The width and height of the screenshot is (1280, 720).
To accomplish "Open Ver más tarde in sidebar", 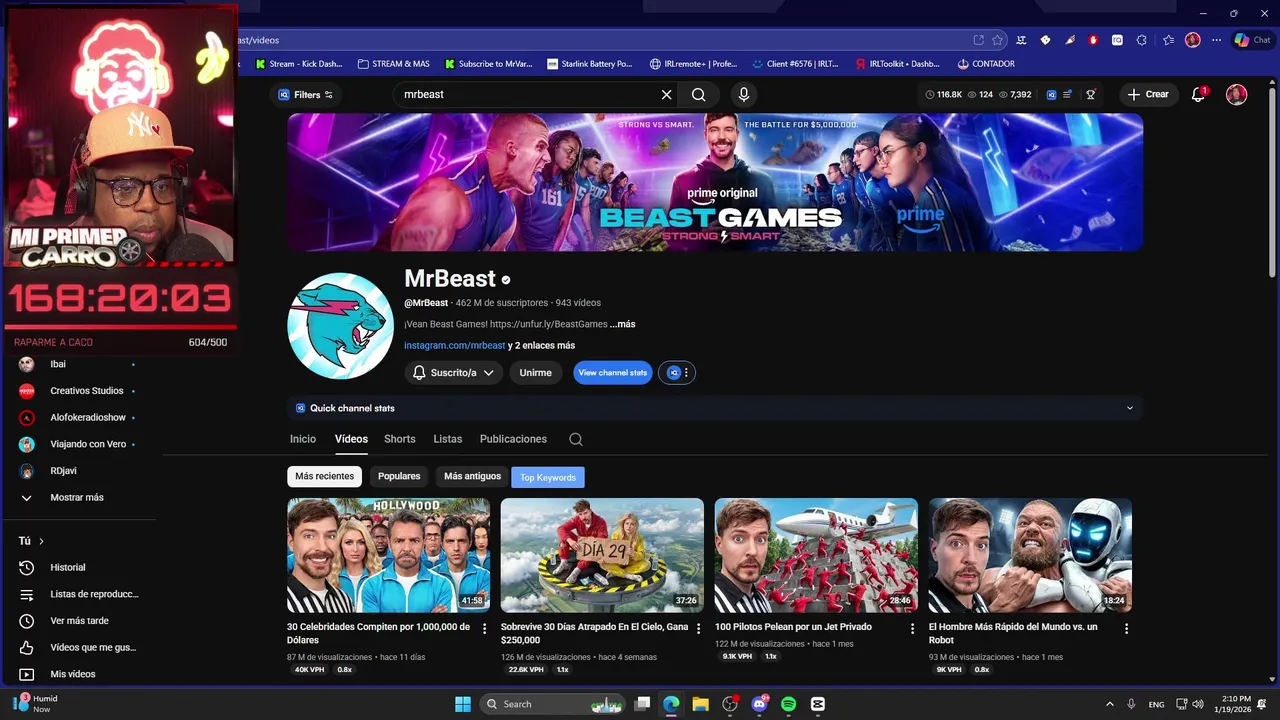I will point(80,621).
